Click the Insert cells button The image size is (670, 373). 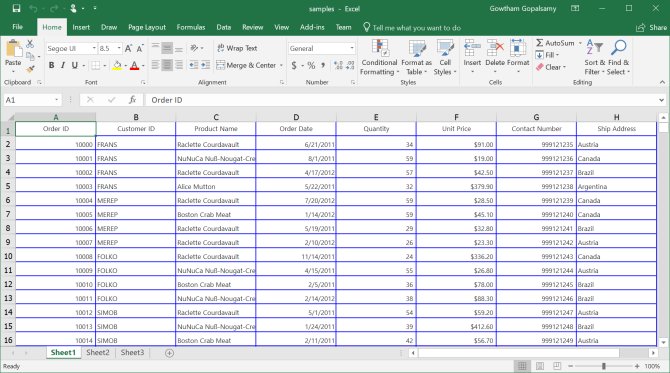click(472, 56)
